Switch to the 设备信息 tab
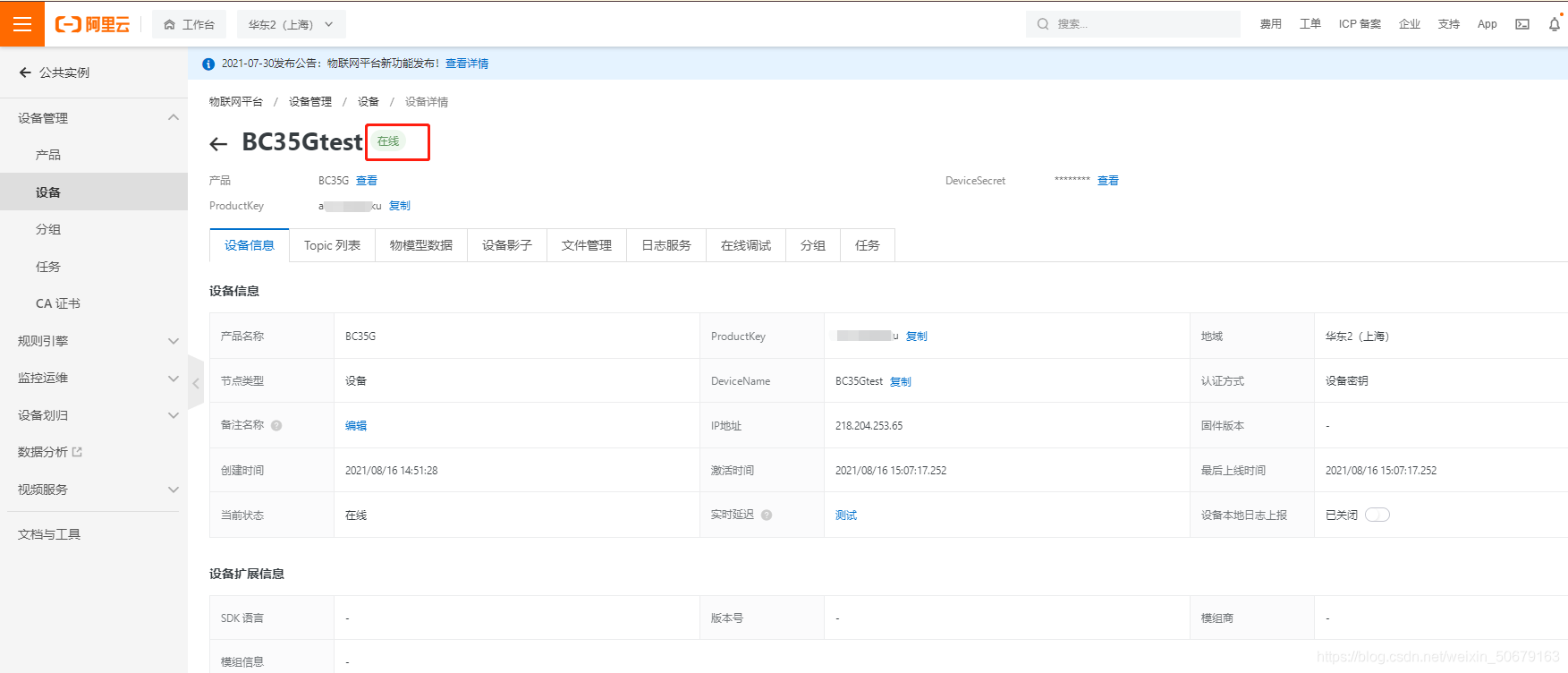This screenshot has height=673, width=1568. click(x=250, y=245)
